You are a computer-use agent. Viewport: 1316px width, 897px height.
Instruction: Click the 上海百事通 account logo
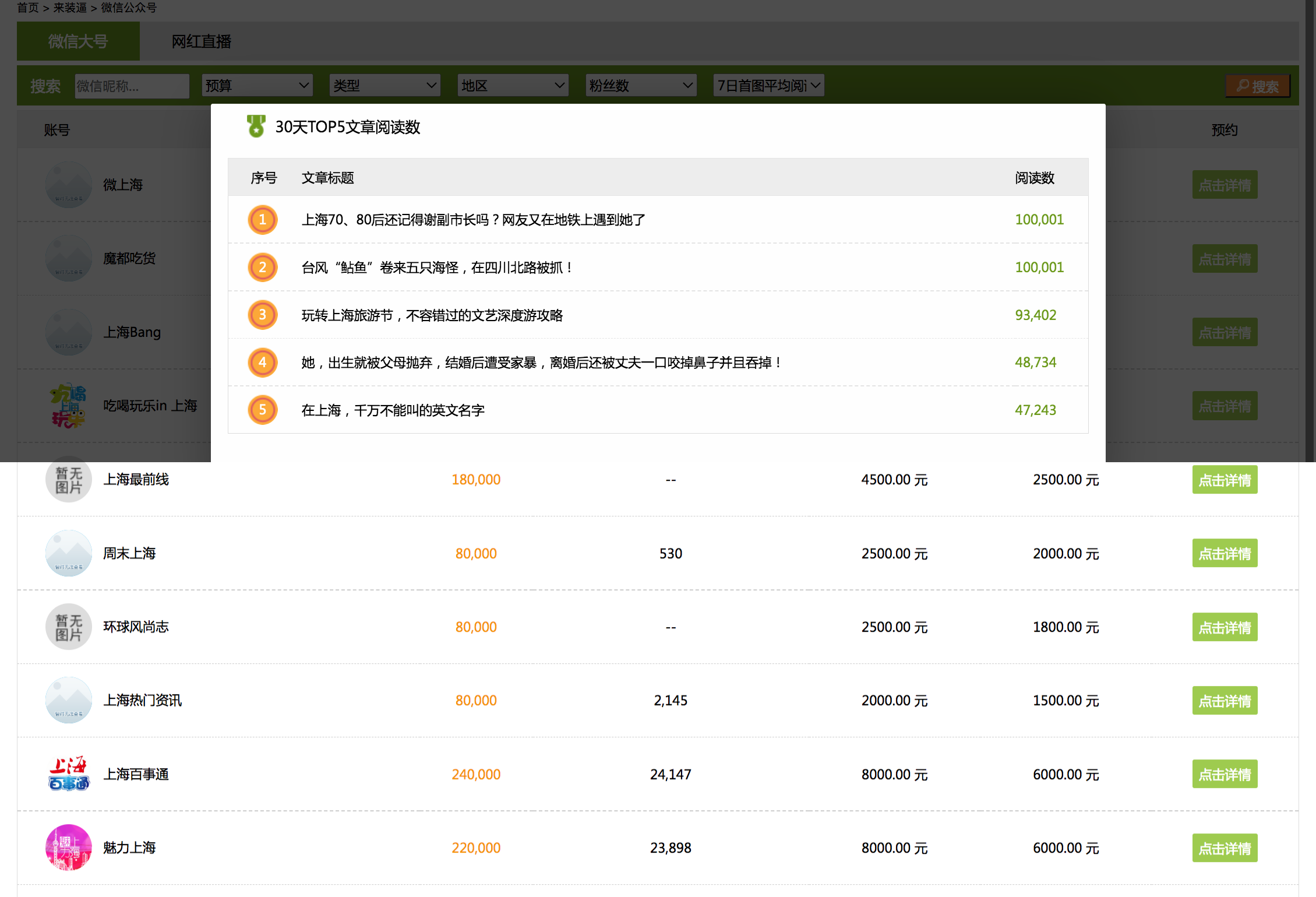coord(69,774)
